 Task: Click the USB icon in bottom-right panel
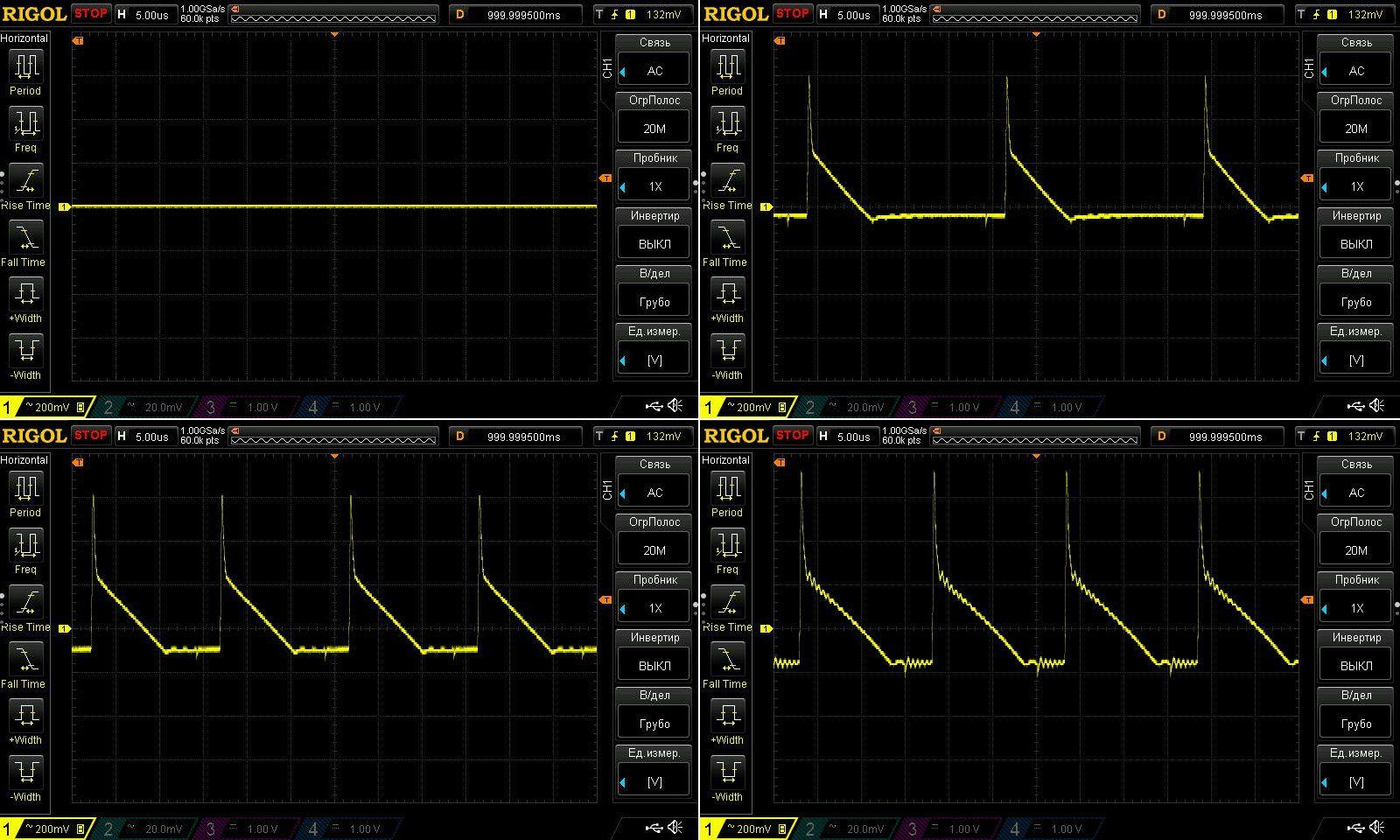pos(1355,828)
